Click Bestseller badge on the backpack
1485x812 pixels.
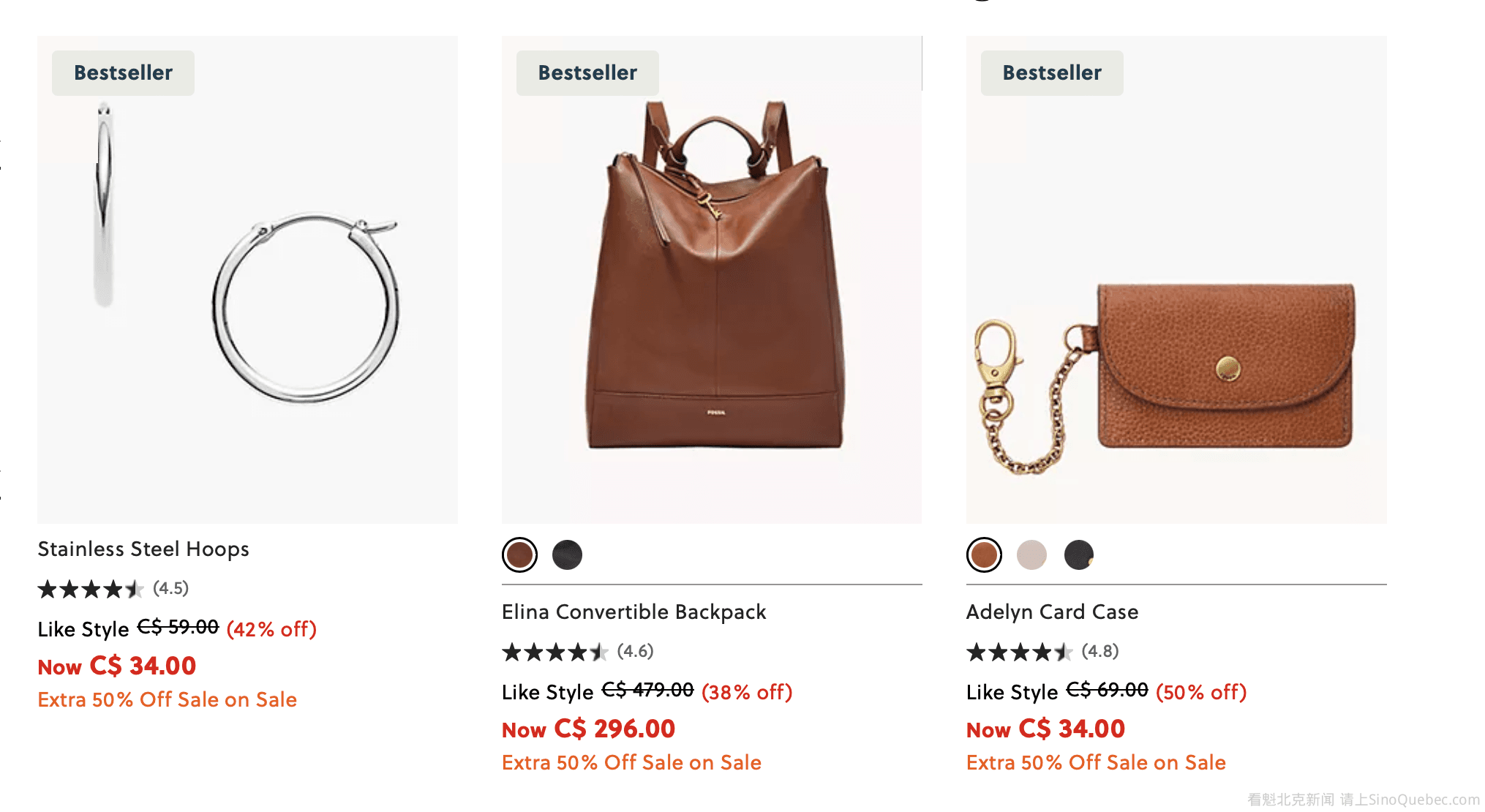click(x=587, y=73)
